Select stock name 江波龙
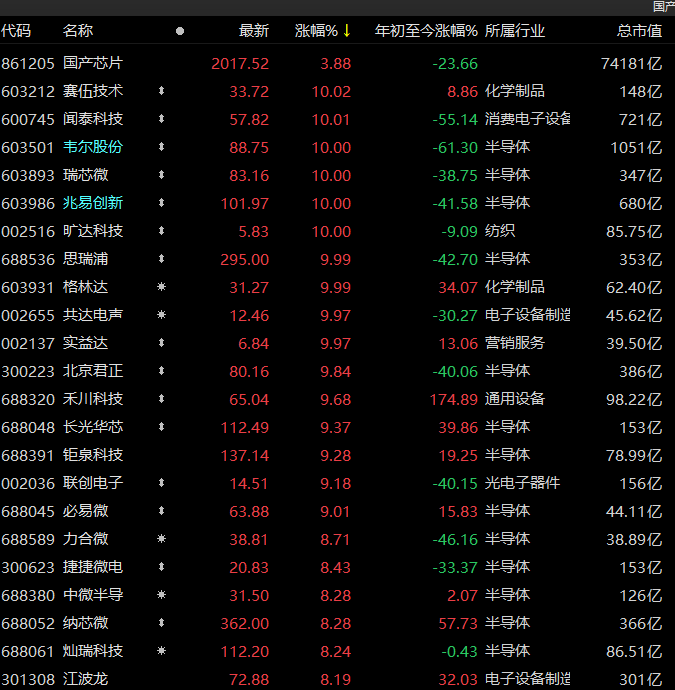 point(85,679)
